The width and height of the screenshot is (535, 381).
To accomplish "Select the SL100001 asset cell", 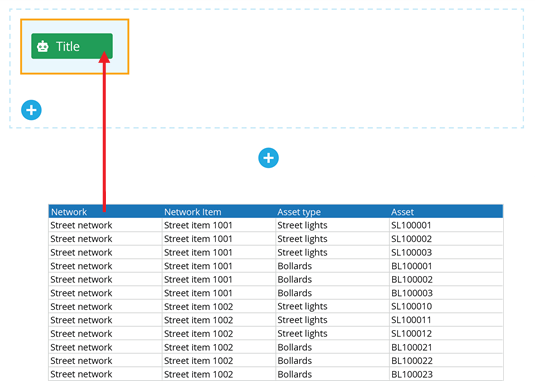I will 446,225.
